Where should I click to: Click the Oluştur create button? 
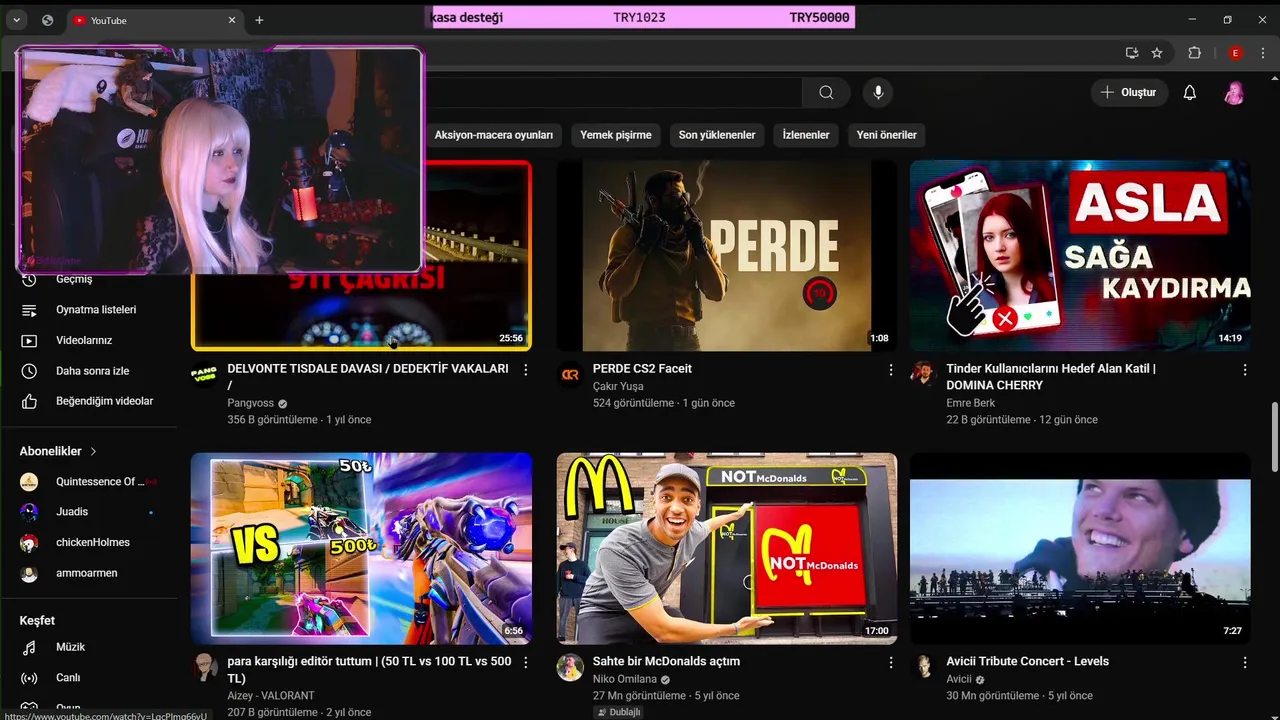[x=1129, y=93]
